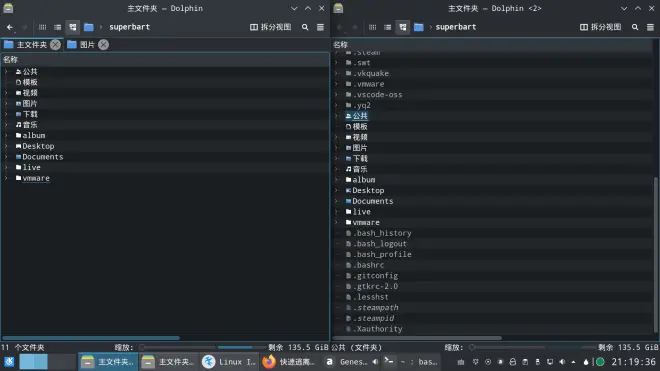Open application launcher in taskbar
The image size is (660, 371).
point(9,362)
